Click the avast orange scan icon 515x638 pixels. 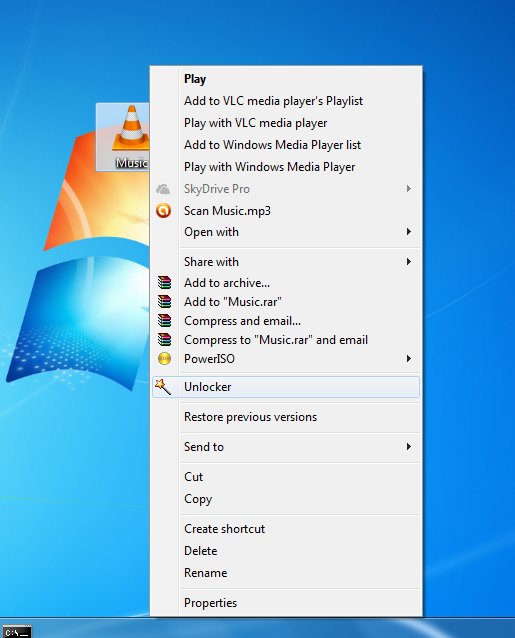pos(164,210)
